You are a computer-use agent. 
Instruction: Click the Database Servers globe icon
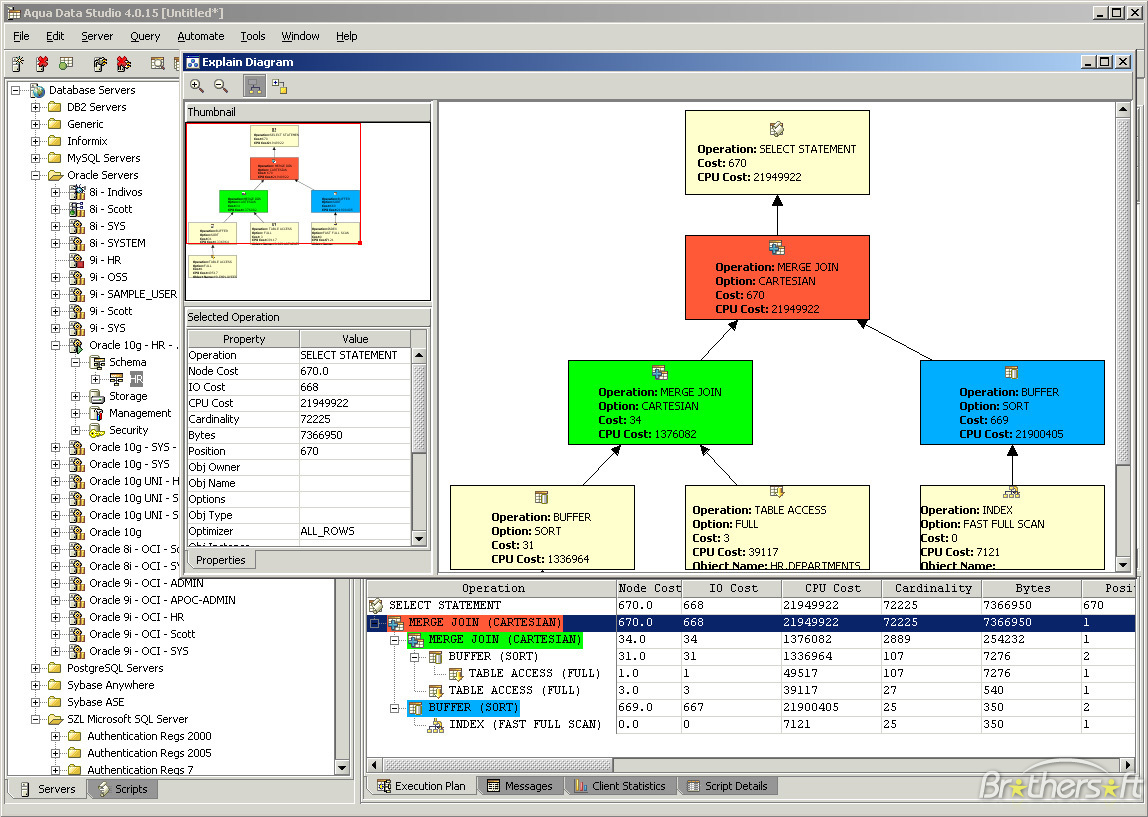(x=37, y=90)
